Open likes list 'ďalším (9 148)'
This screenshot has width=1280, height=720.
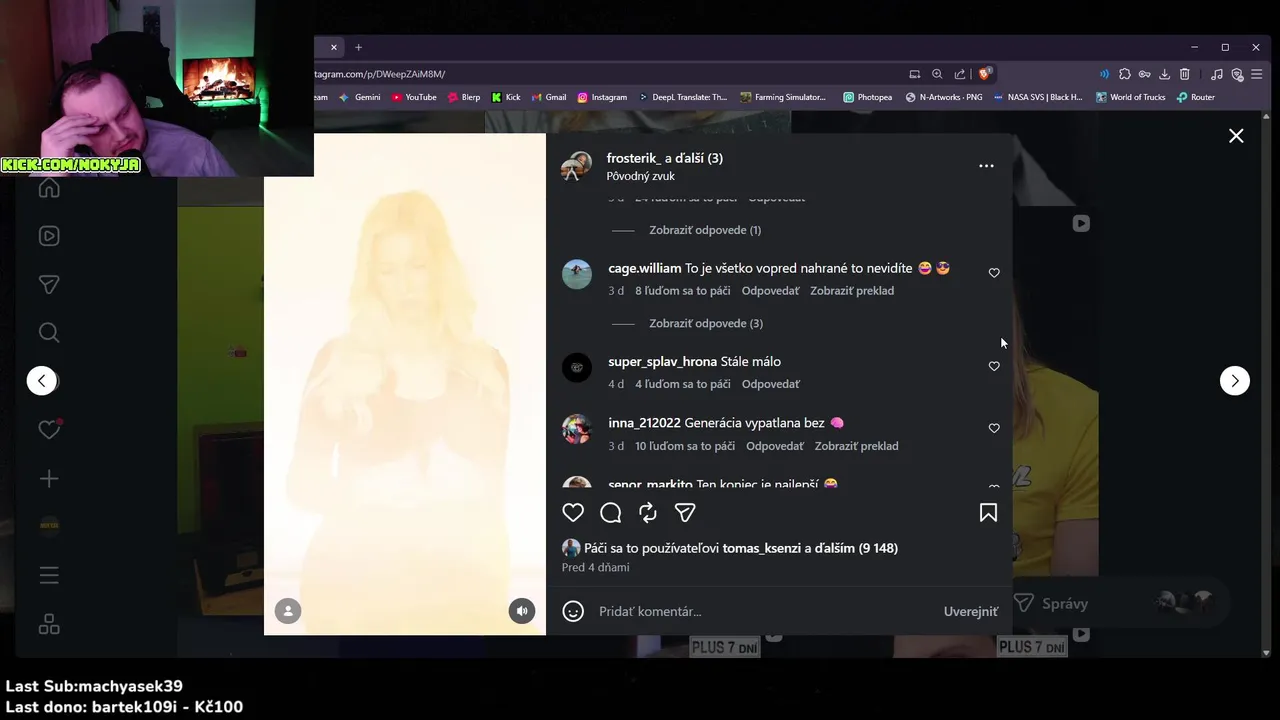pos(856,548)
